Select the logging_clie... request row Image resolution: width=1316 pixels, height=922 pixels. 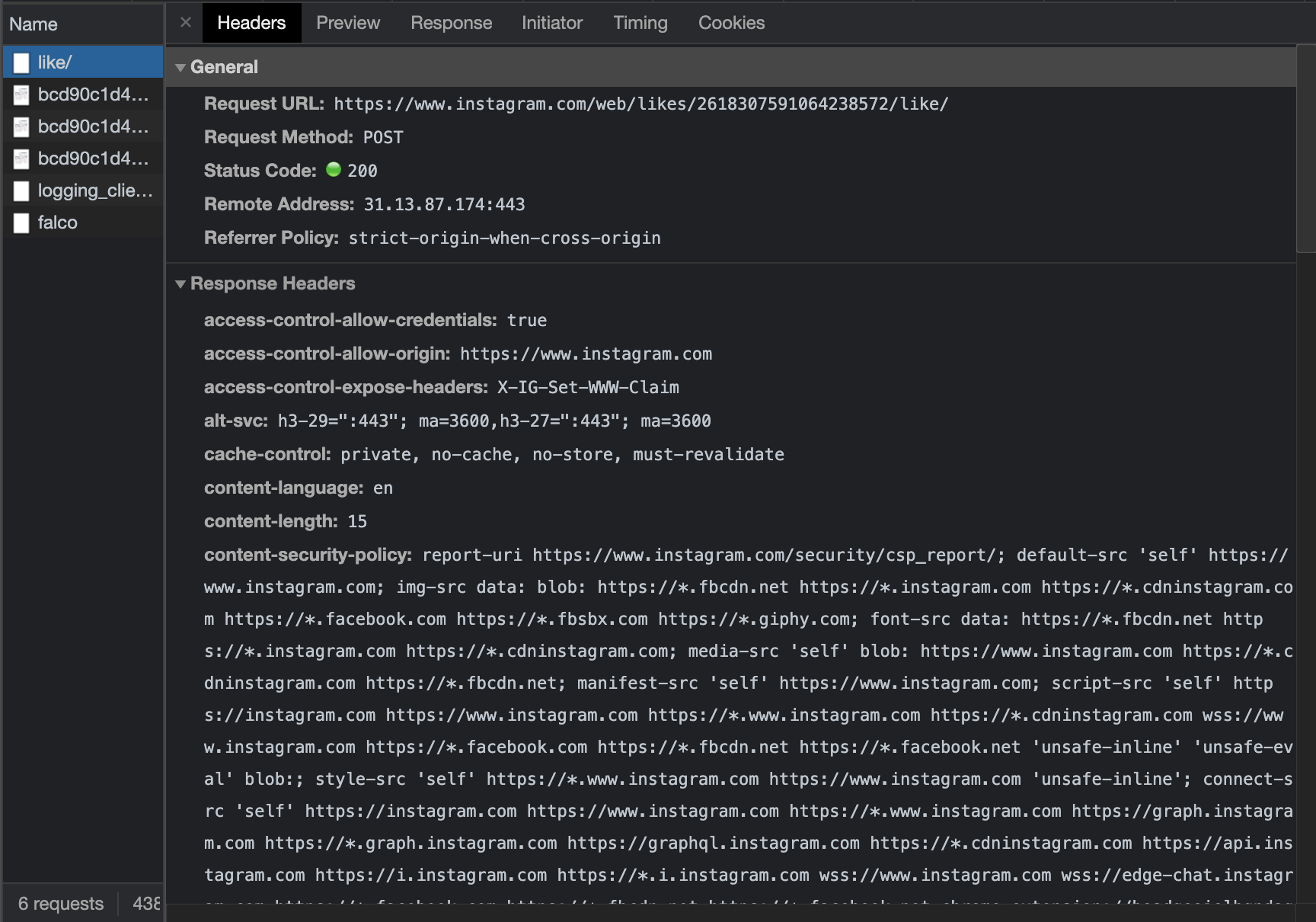(x=83, y=190)
